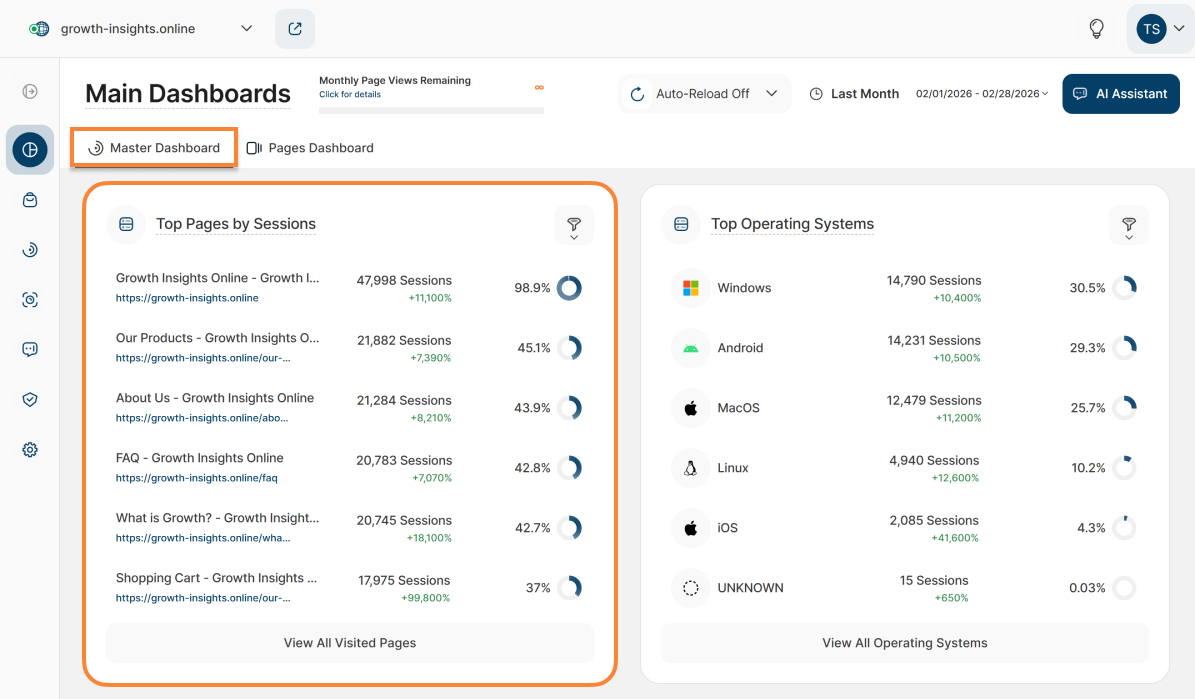Image resolution: width=1195 pixels, height=699 pixels.
Task: Open the date range 02/01/2026 - 02/28/2026 picker
Action: coord(982,94)
